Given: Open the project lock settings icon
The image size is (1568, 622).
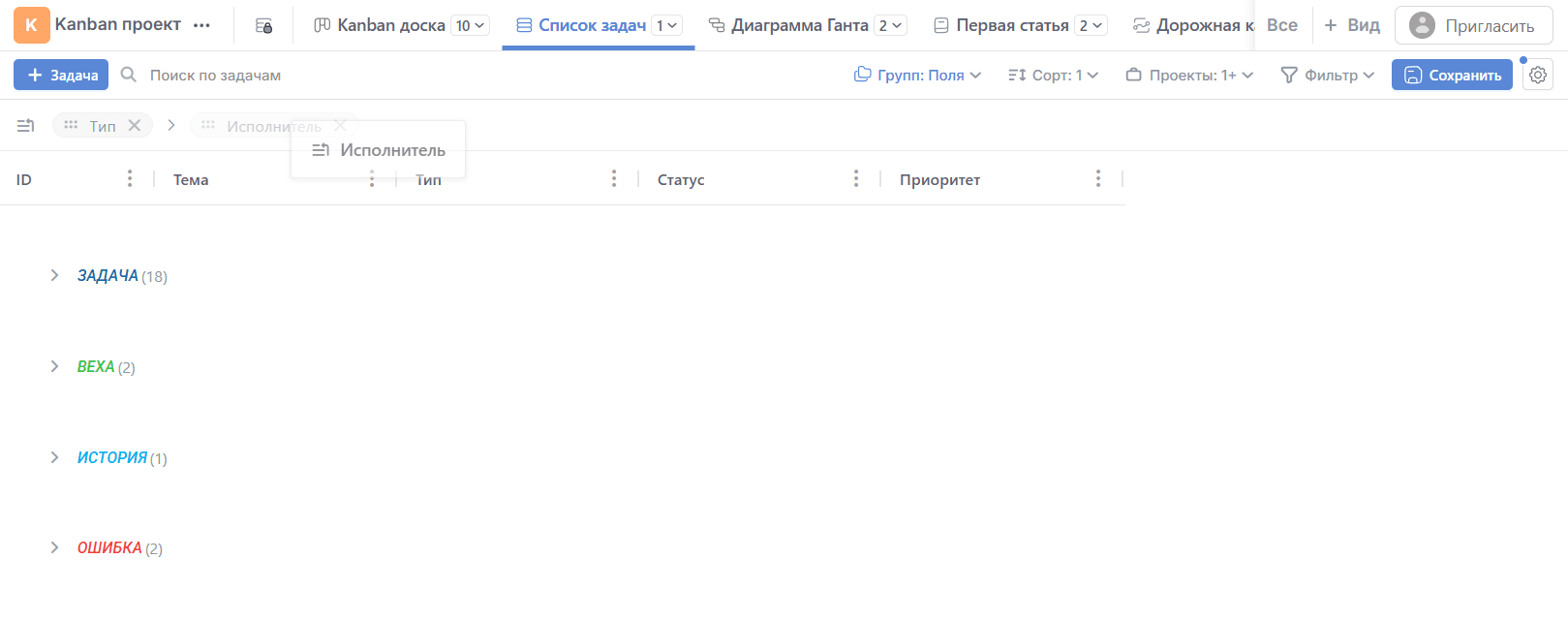Looking at the screenshot, I should [x=263, y=26].
